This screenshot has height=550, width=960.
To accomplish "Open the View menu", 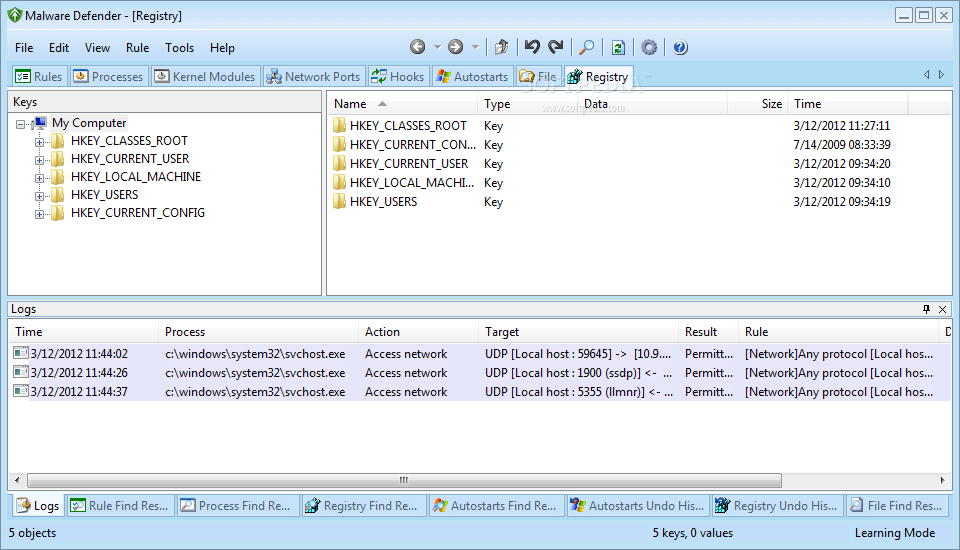I will pyautogui.click(x=97, y=48).
